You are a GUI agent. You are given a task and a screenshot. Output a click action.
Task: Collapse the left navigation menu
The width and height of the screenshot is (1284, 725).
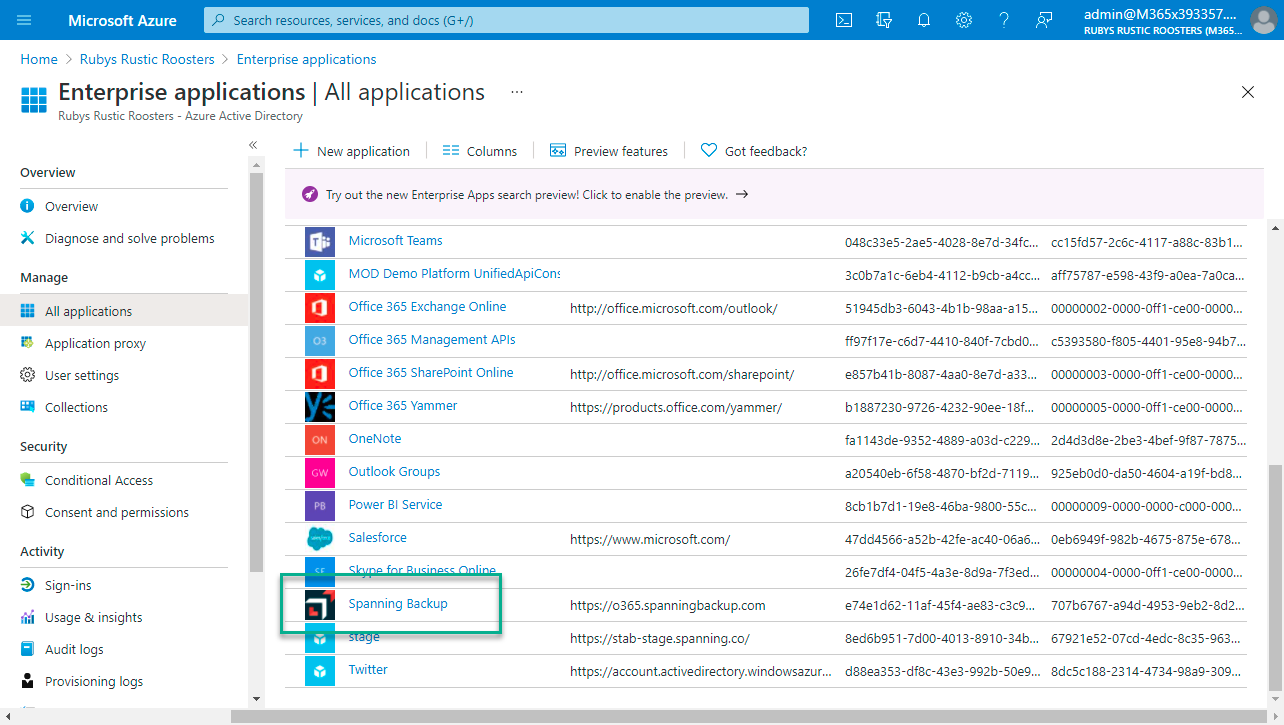(x=253, y=145)
